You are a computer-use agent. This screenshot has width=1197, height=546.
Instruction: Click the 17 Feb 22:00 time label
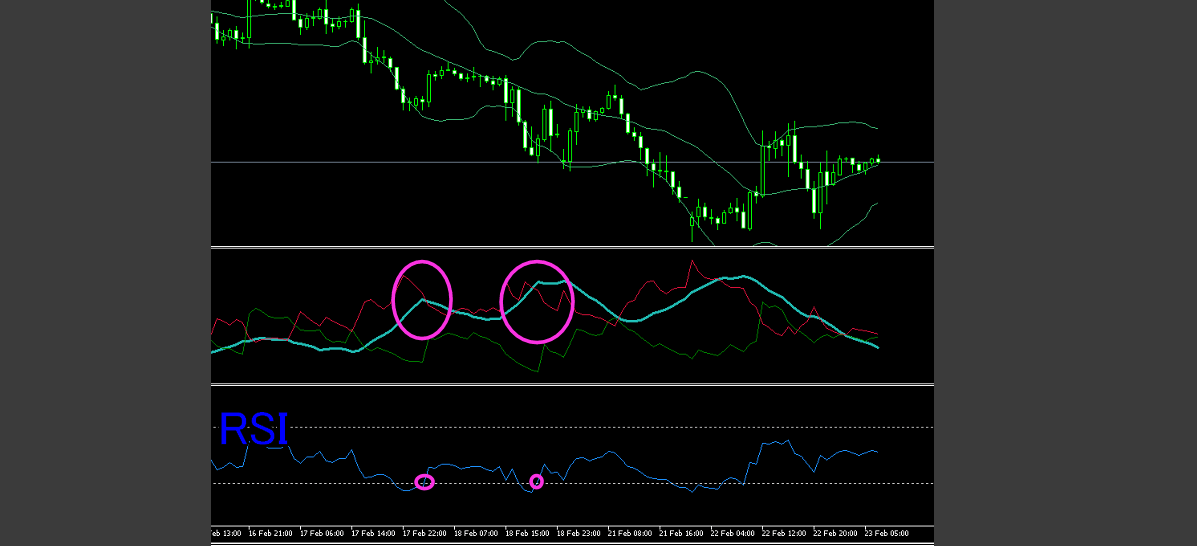(x=424, y=533)
